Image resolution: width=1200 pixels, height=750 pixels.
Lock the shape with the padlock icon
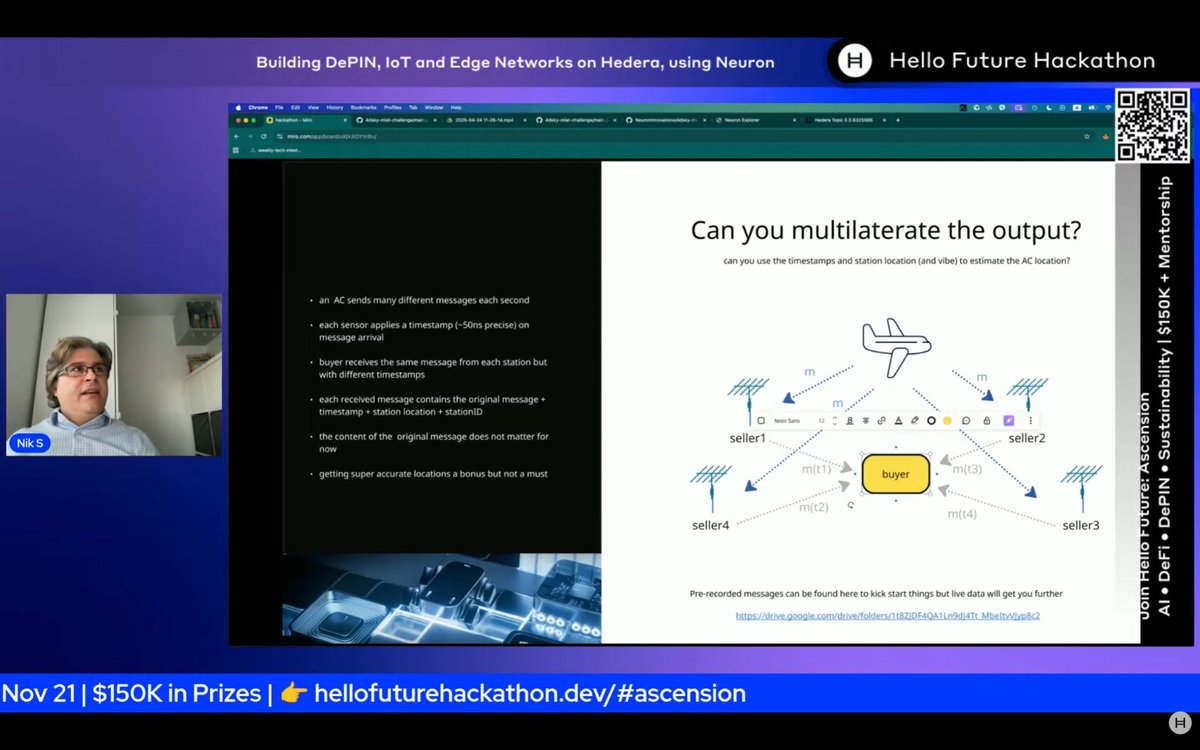[987, 421]
